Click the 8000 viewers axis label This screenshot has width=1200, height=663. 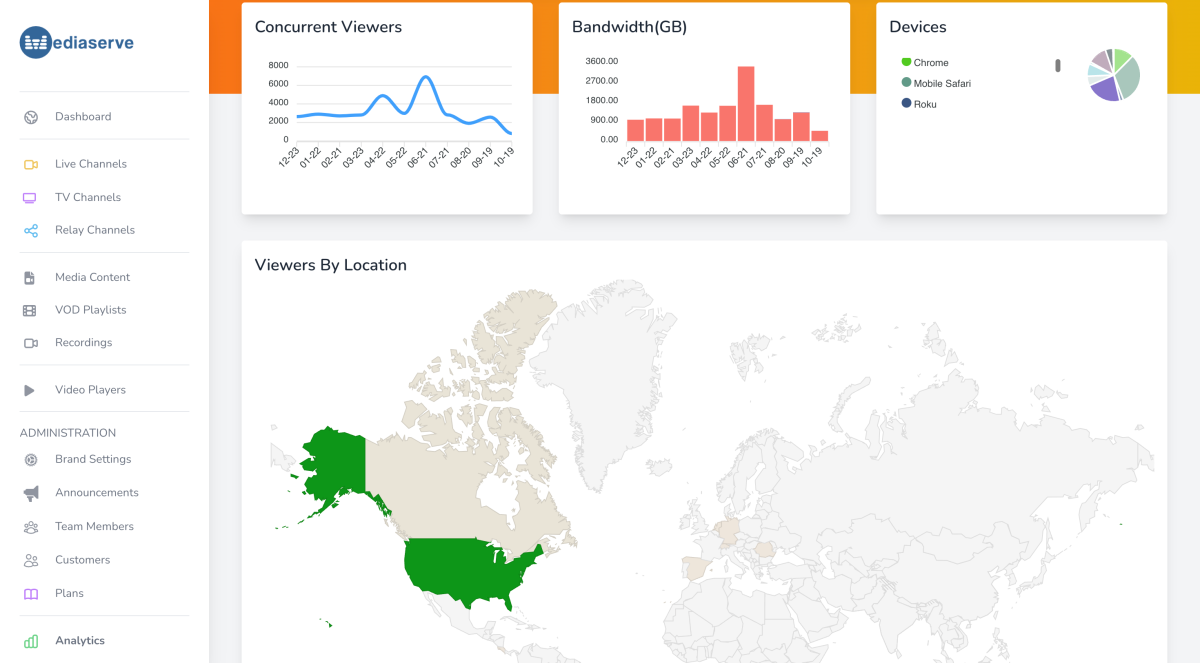click(279, 66)
